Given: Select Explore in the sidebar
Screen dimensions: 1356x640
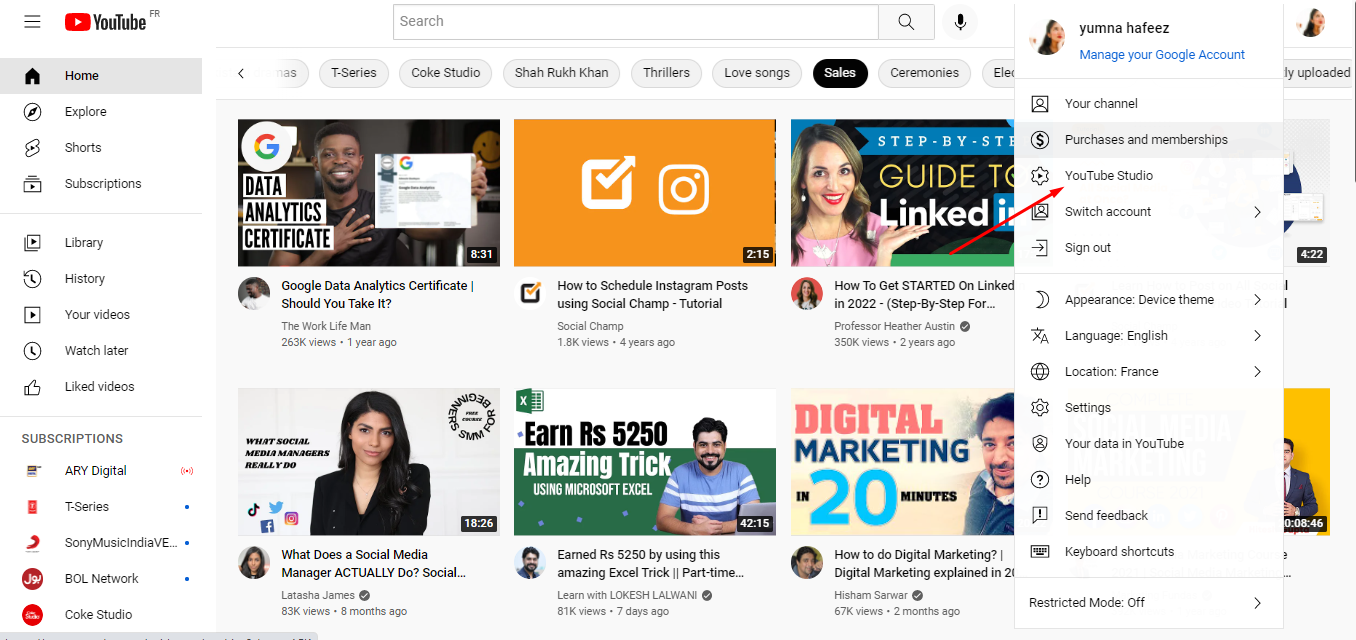Looking at the screenshot, I should point(84,111).
